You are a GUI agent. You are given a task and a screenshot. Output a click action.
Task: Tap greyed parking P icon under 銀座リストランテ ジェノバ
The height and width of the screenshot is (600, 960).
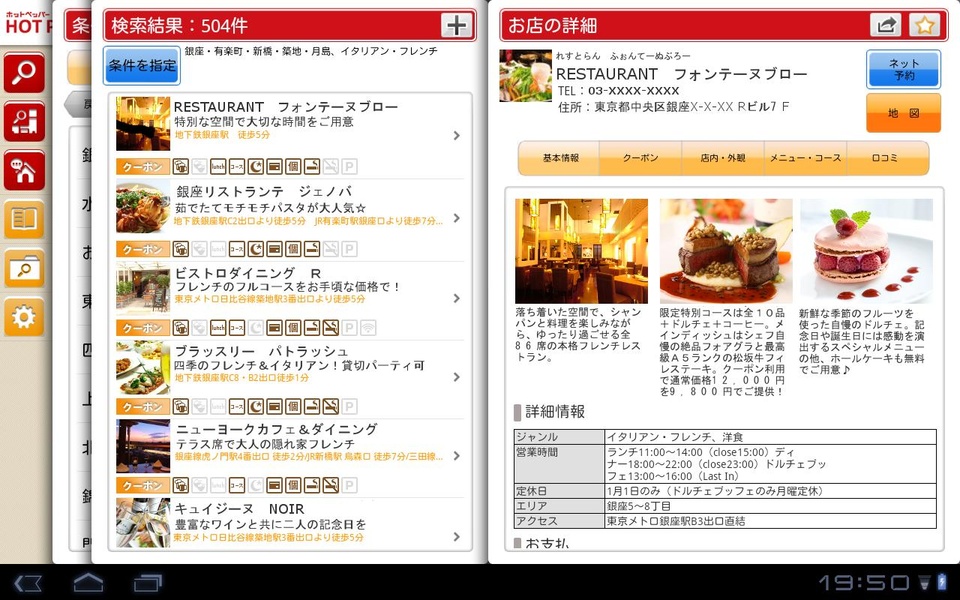pos(349,249)
